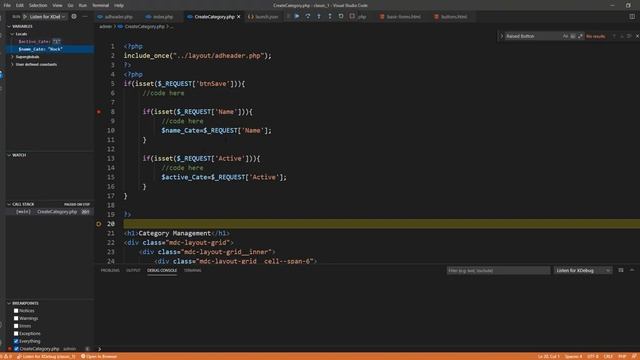Click the debug console prompt arrow
The image size is (640, 360).
[99, 349]
